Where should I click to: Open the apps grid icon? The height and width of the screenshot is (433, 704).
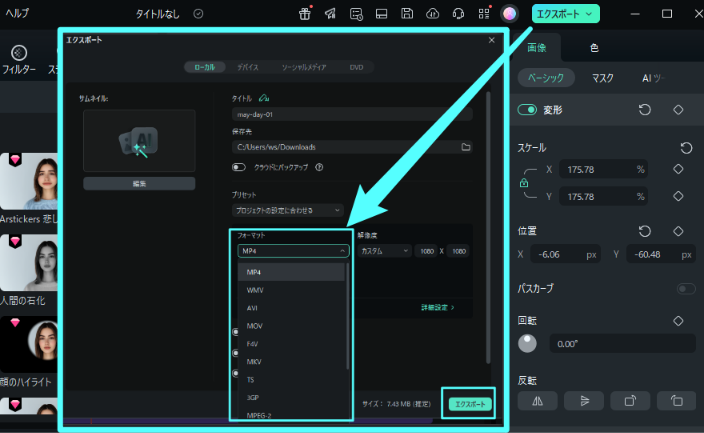484,14
